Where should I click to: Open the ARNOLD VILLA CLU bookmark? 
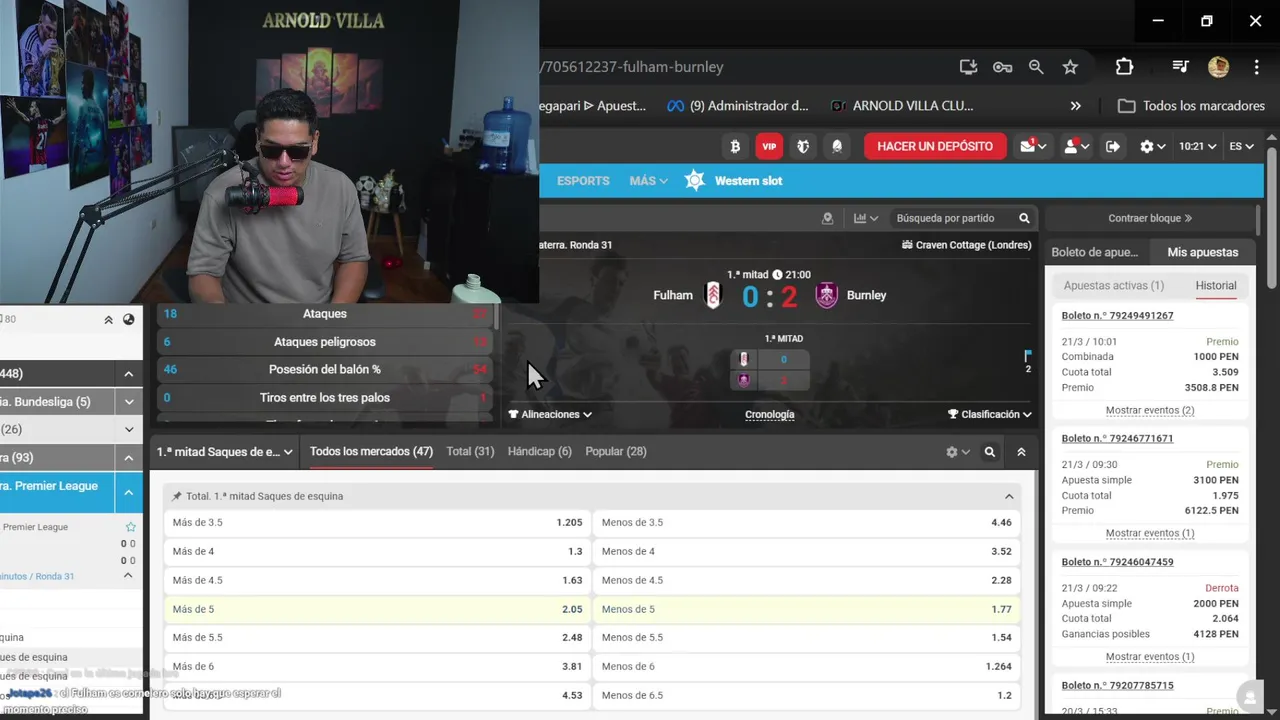tap(901, 106)
